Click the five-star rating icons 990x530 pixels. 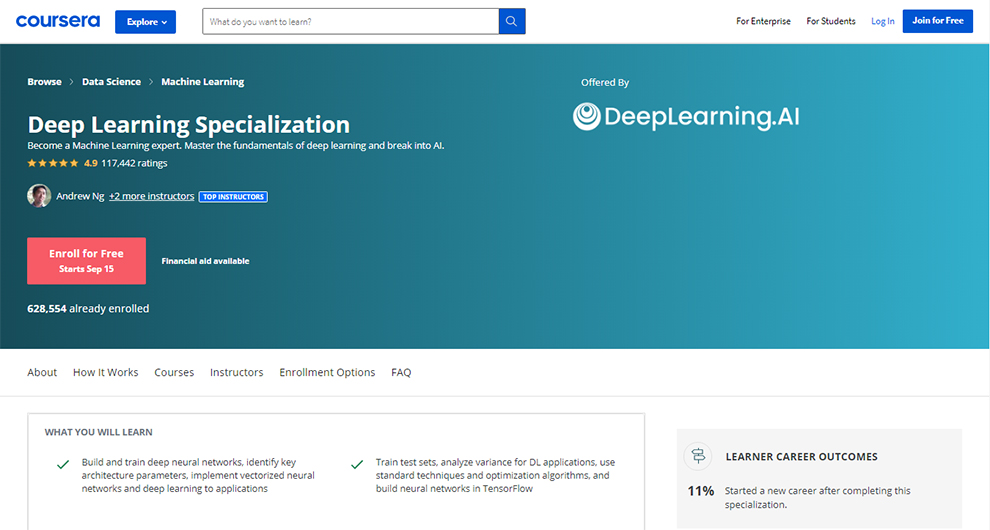pyautogui.click(x=53, y=163)
